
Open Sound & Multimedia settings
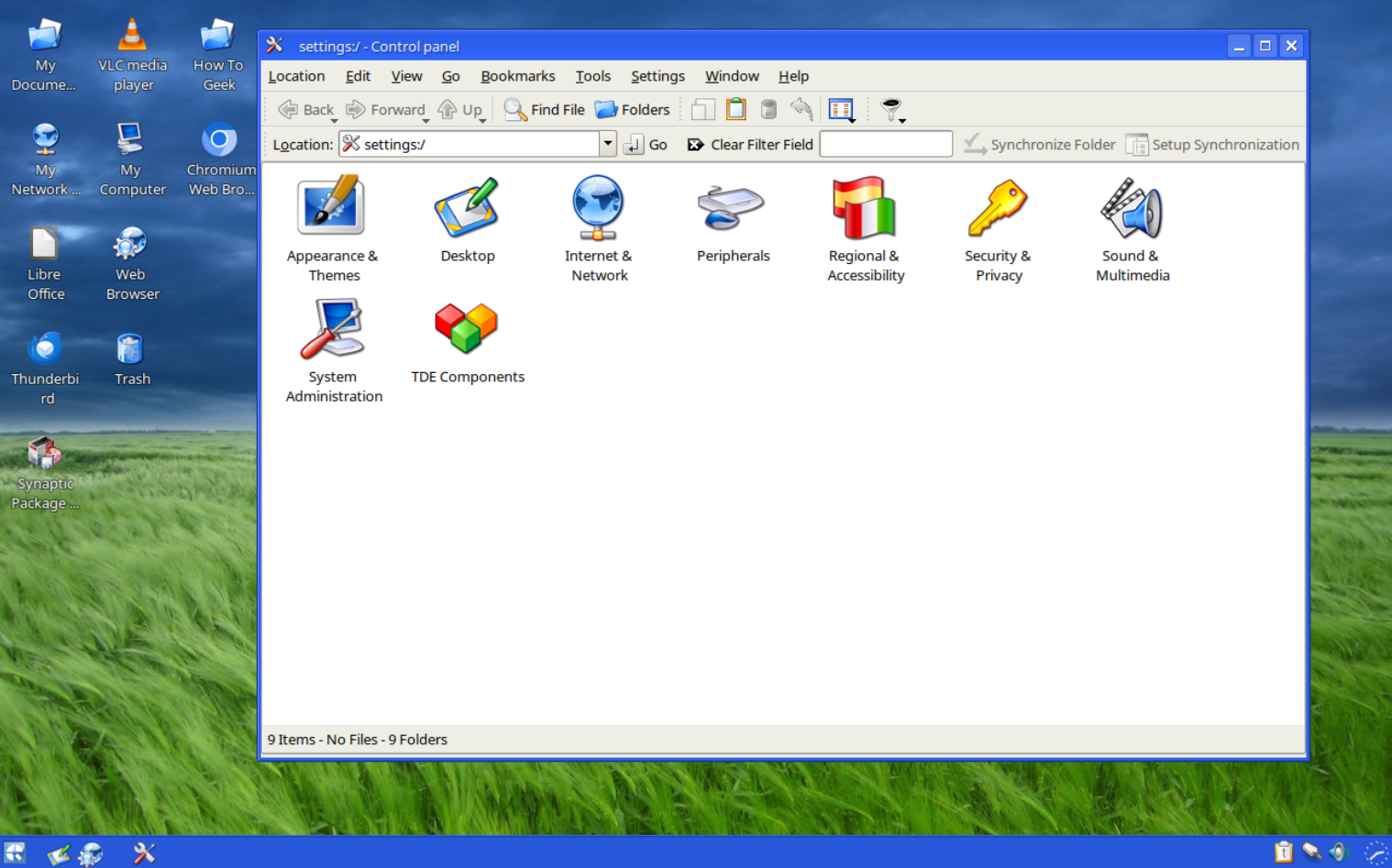click(1132, 229)
